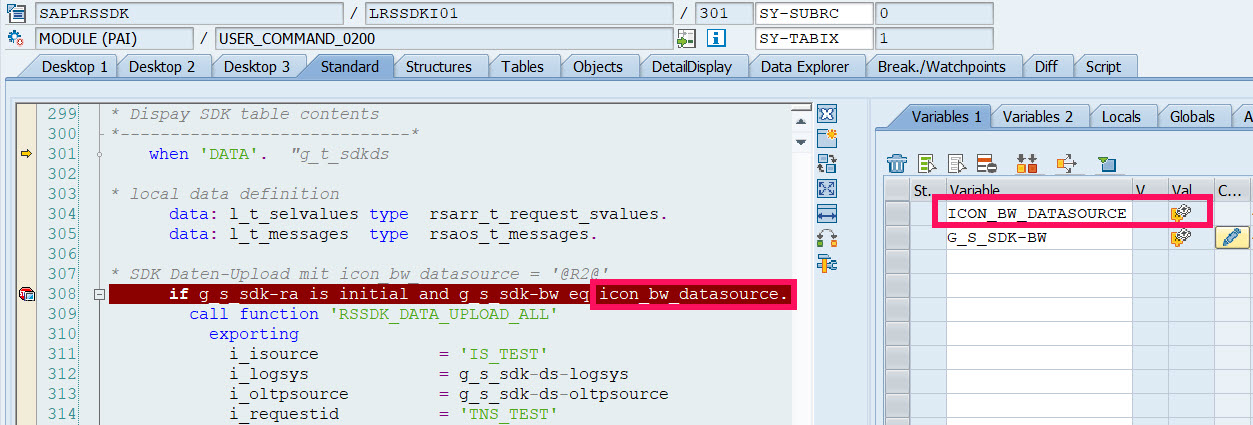Click the value icon in the ICON_BW_DATASOURCE row
The image size is (1253, 425).
1181,212
